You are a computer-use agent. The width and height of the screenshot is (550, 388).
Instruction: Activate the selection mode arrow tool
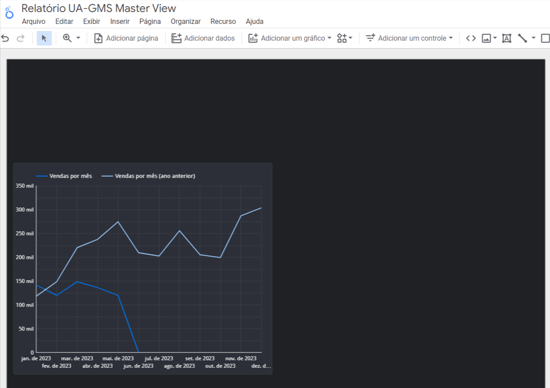pyautogui.click(x=44, y=38)
